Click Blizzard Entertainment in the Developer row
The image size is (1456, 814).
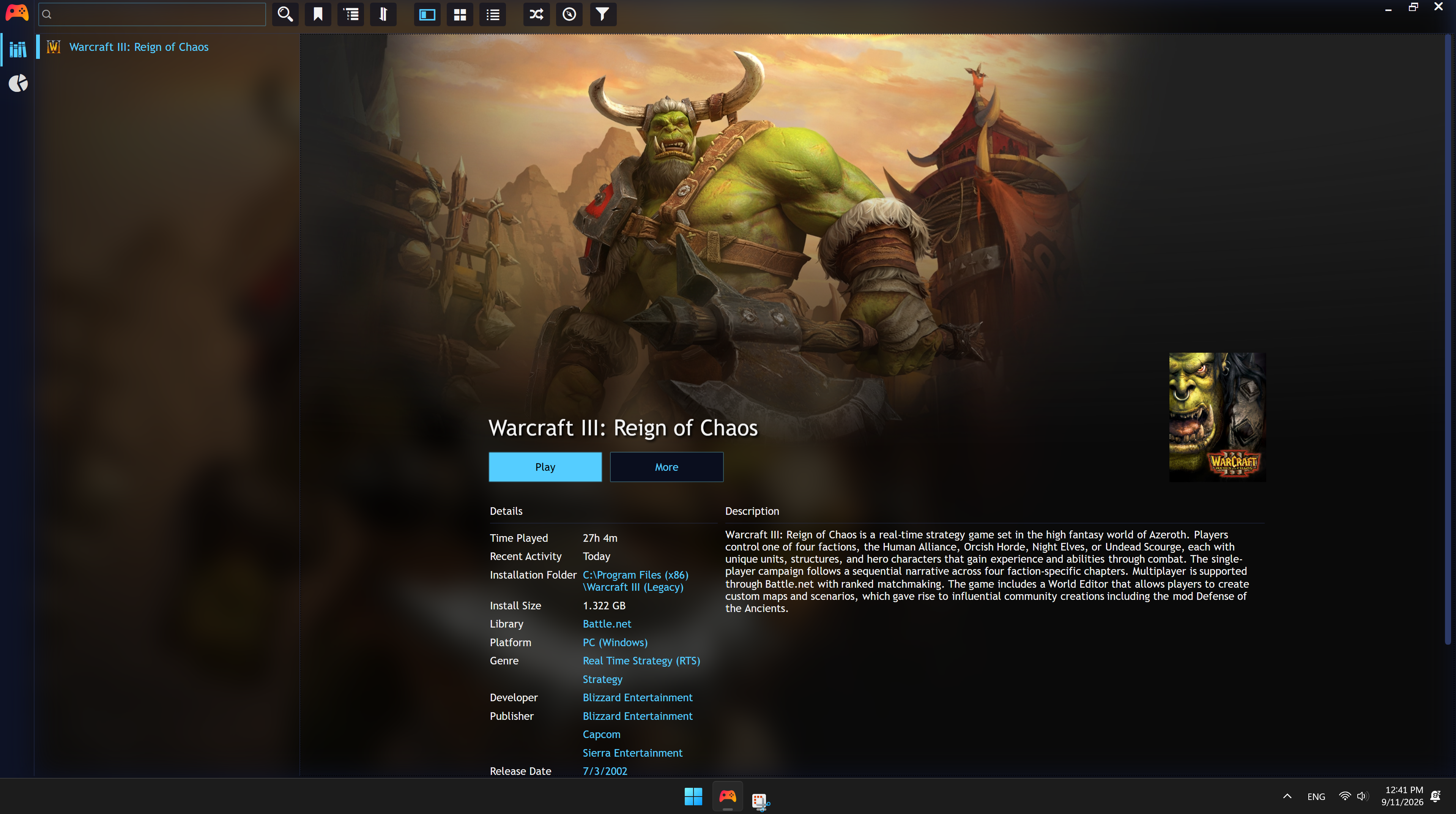click(638, 697)
